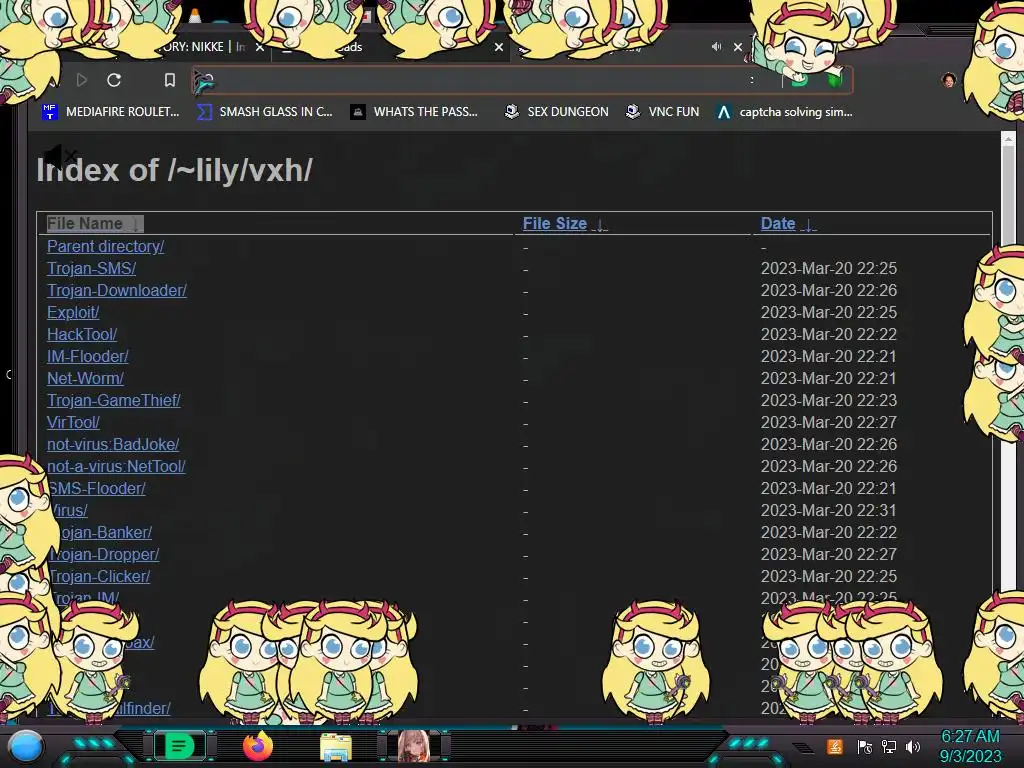
Task: Open the not-a-virus:NetTool/ folder
Action: pos(116,466)
